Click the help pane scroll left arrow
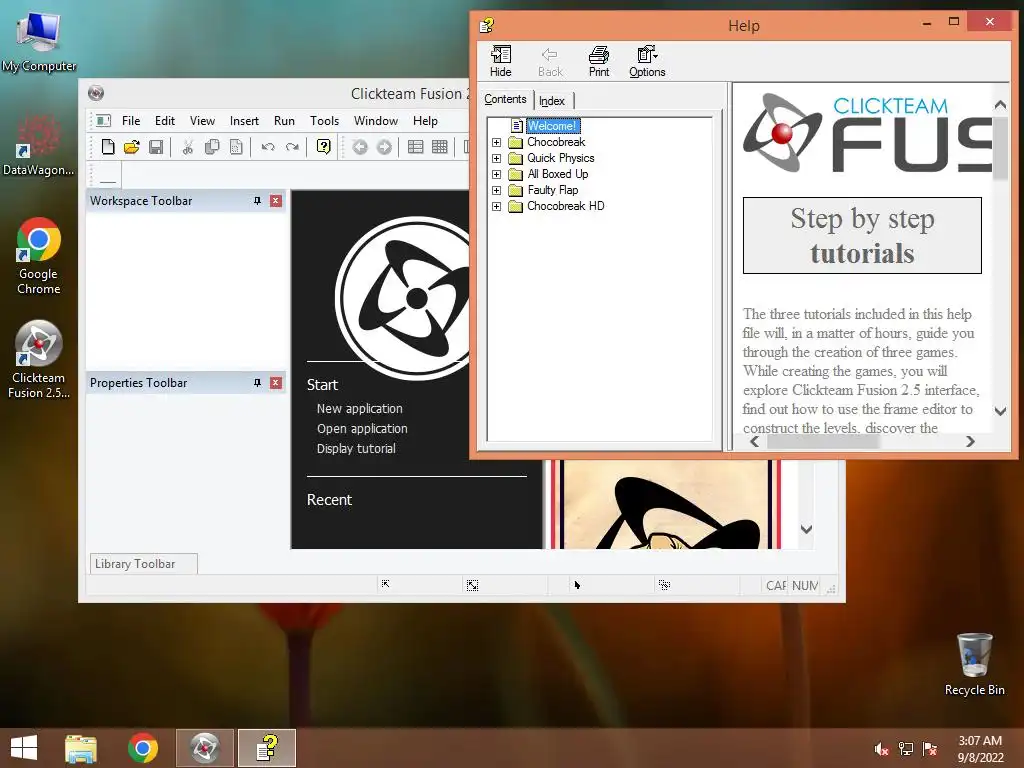 (754, 441)
